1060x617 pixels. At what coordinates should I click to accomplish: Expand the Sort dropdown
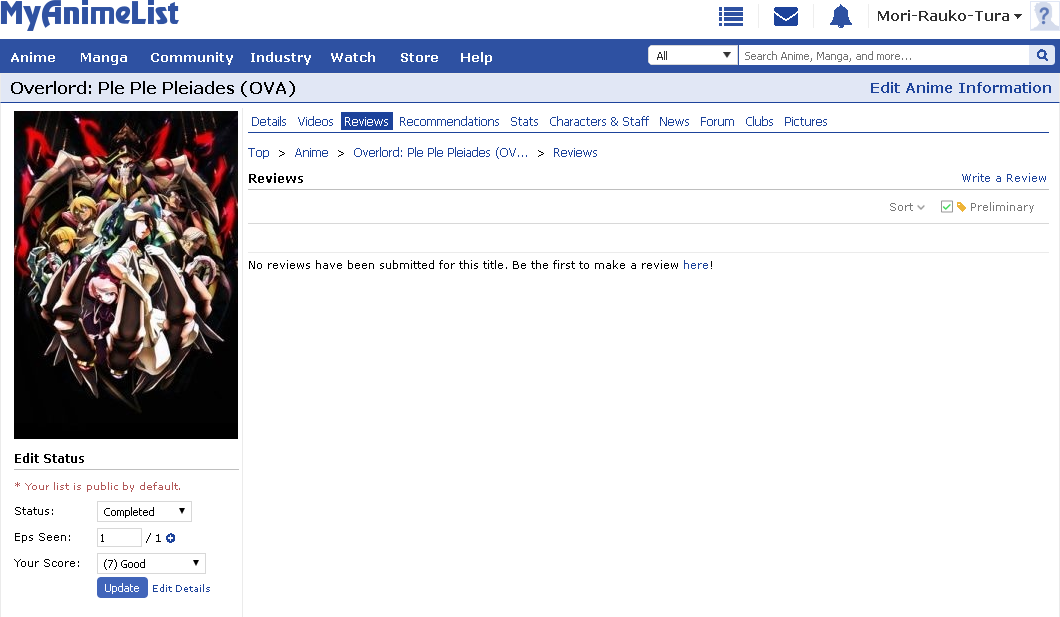pyautogui.click(x=906, y=207)
